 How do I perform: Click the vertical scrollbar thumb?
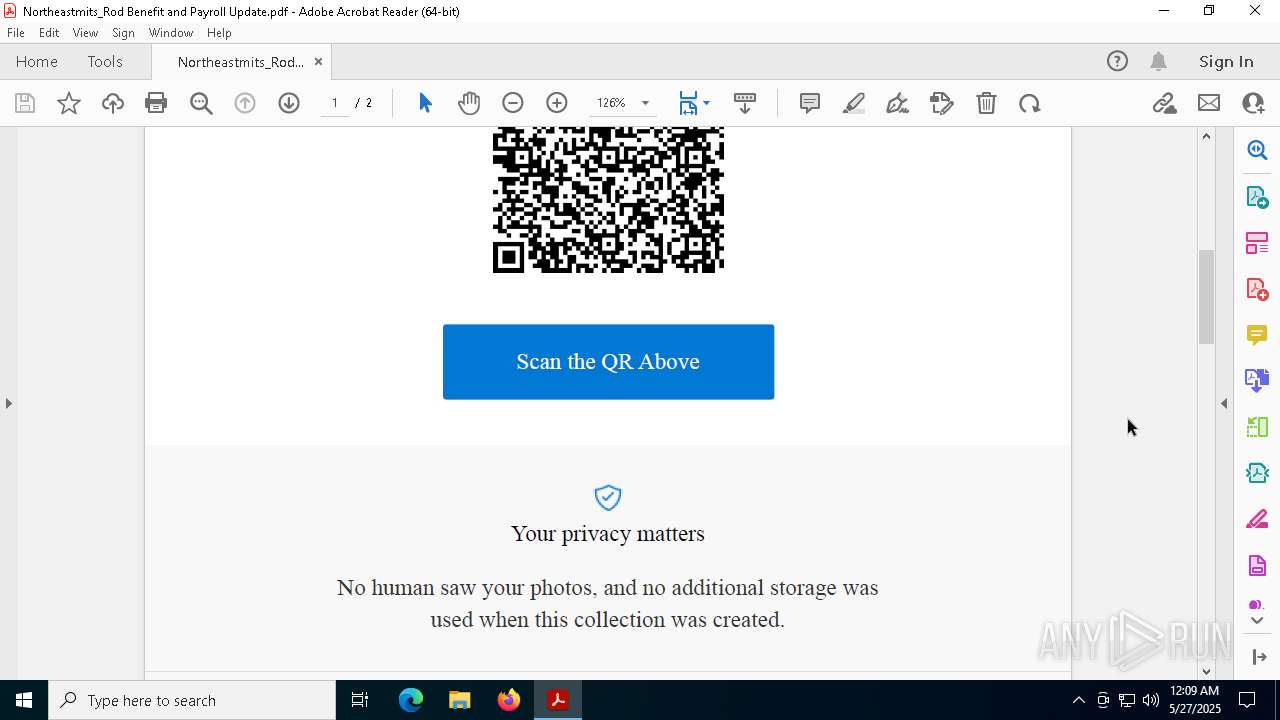1206,296
